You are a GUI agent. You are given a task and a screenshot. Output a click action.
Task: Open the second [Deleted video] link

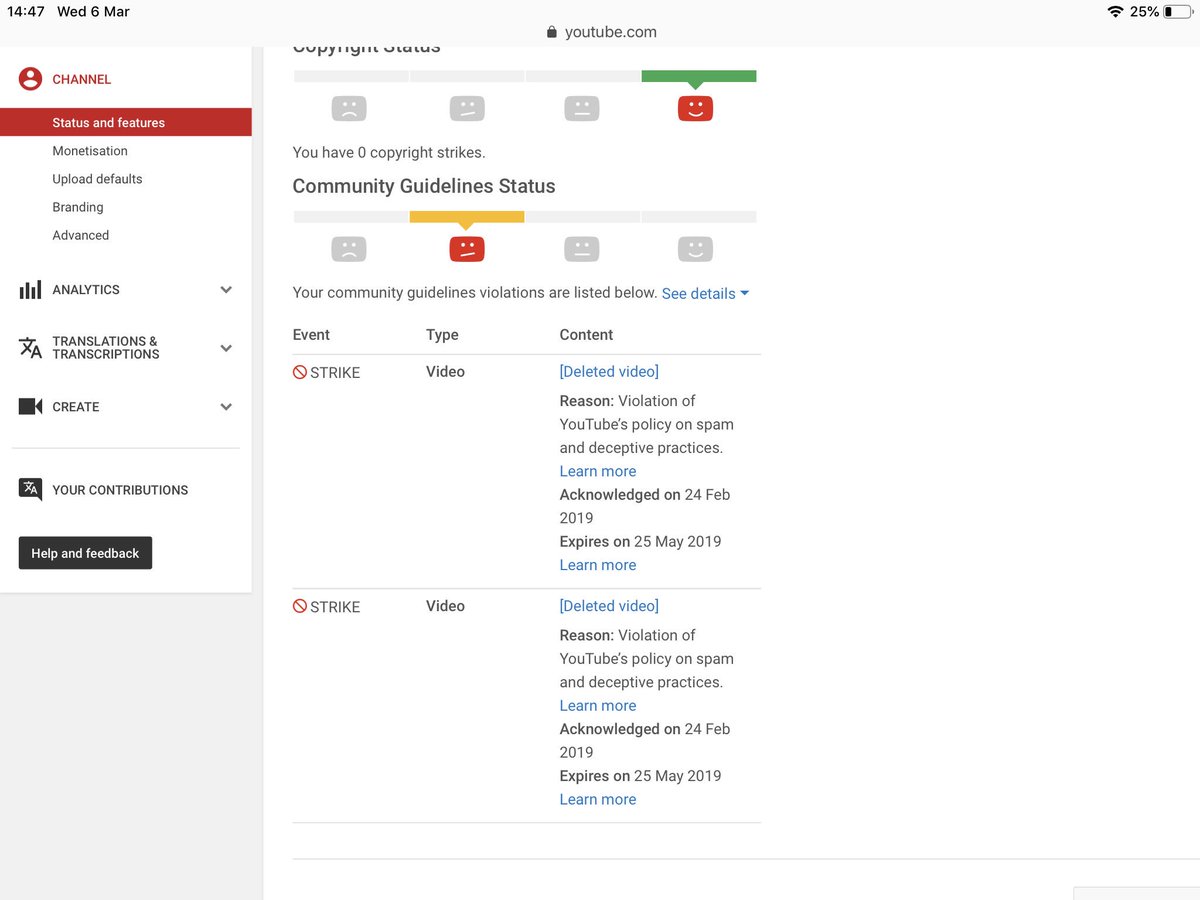(609, 606)
